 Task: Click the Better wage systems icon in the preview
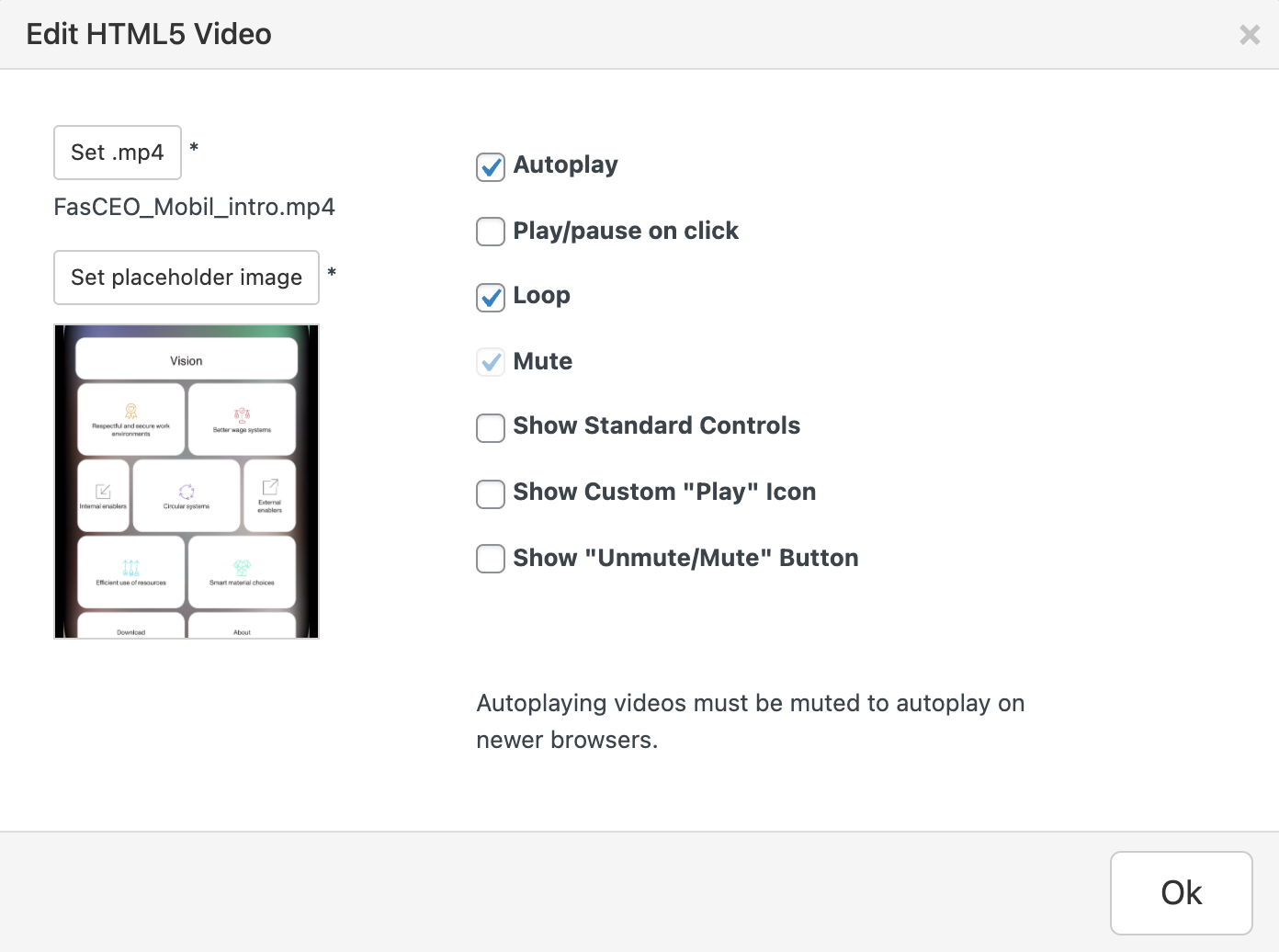(242, 414)
